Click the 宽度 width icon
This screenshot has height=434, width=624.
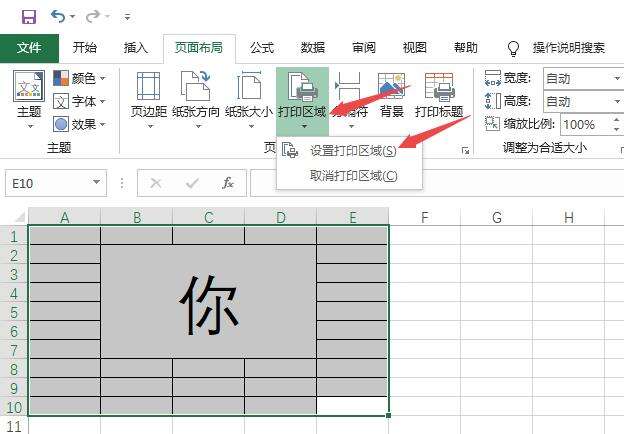(x=492, y=78)
